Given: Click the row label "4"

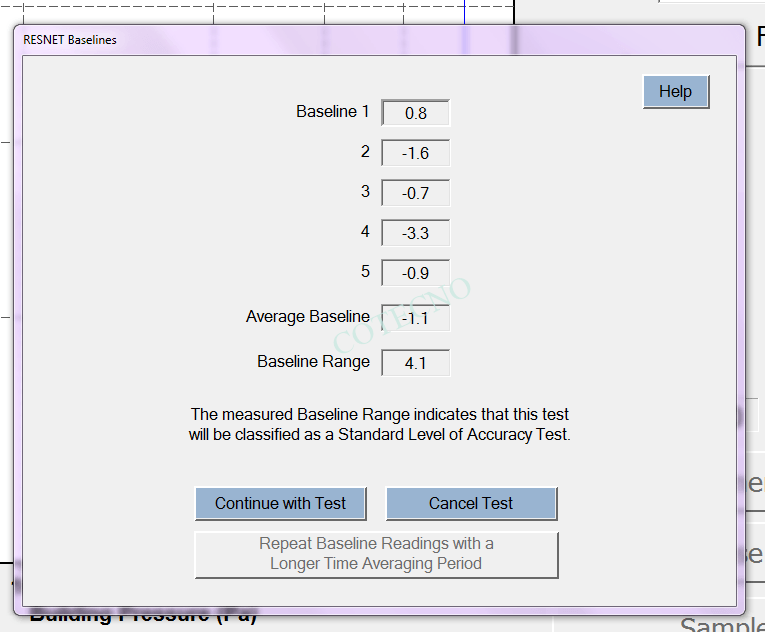Looking at the screenshot, I should [365, 232].
